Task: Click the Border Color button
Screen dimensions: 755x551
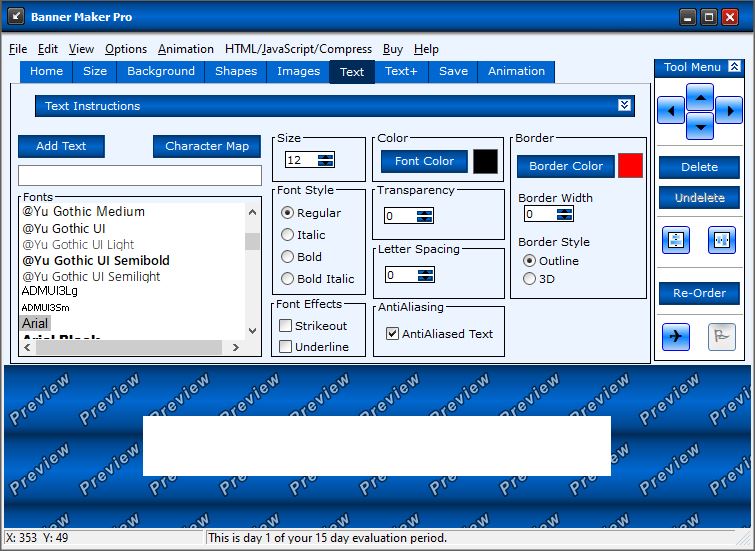Action: 566,166
